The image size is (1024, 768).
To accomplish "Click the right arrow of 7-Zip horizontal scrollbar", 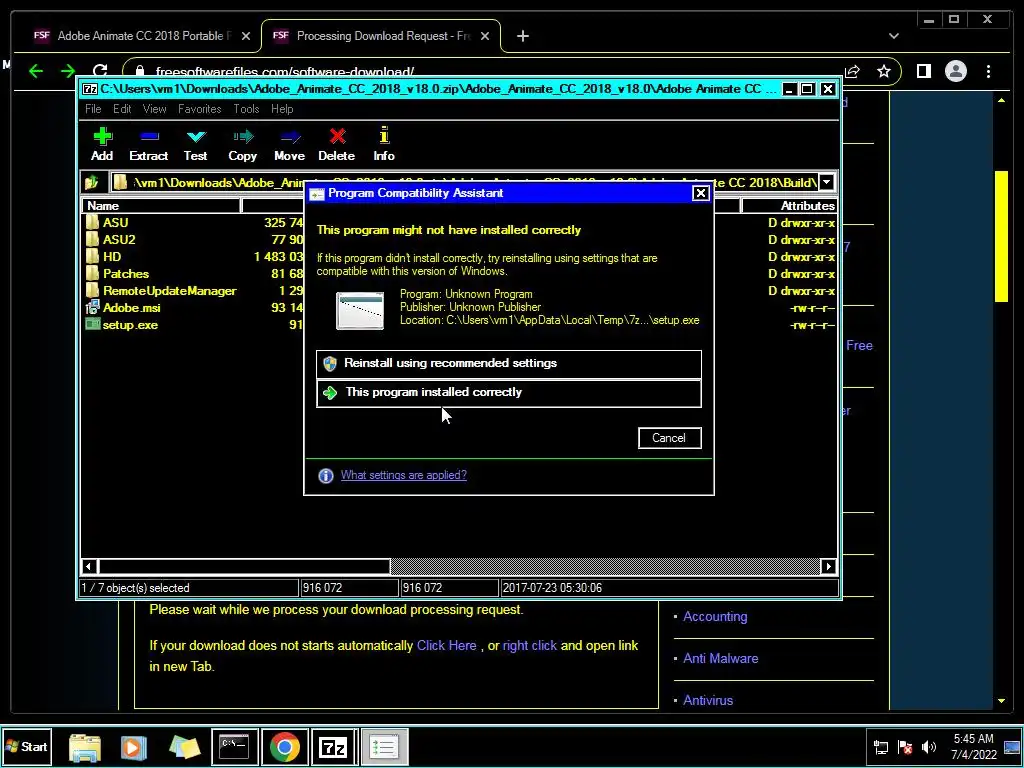I will pyautogui.click(x=828, y=566).
